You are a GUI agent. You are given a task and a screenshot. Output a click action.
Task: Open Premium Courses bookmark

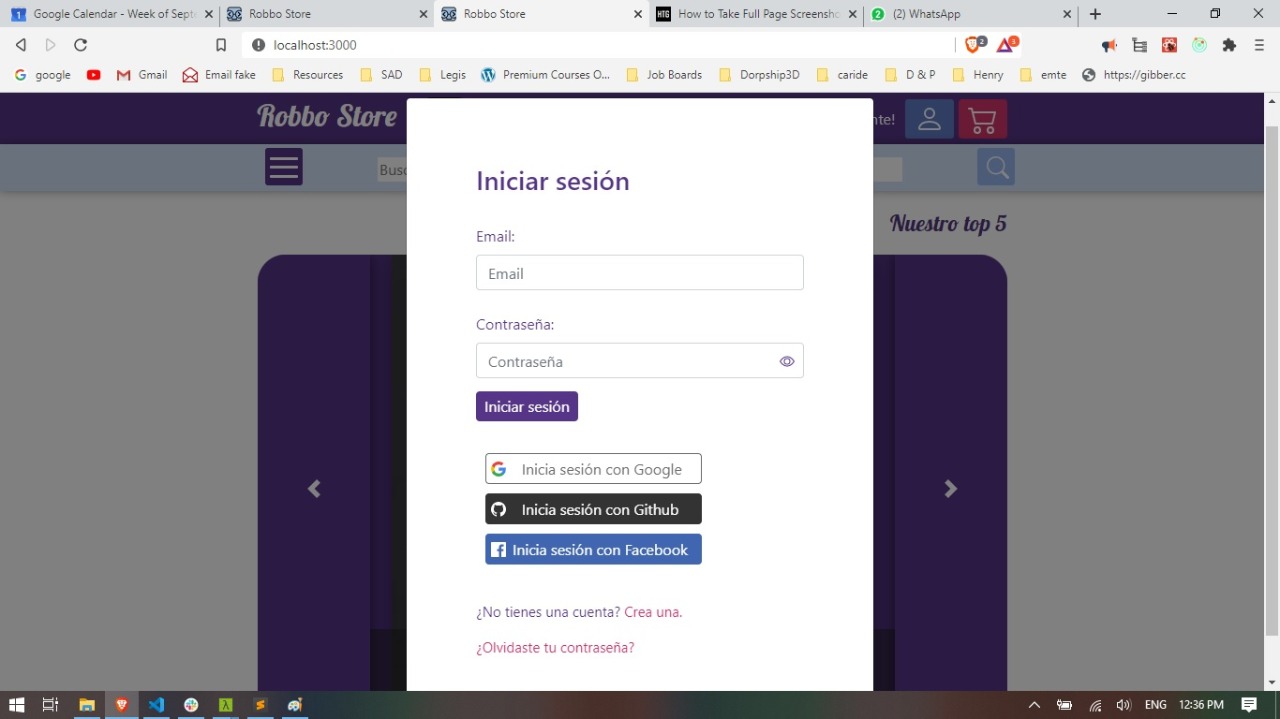[x=545, y=75]
